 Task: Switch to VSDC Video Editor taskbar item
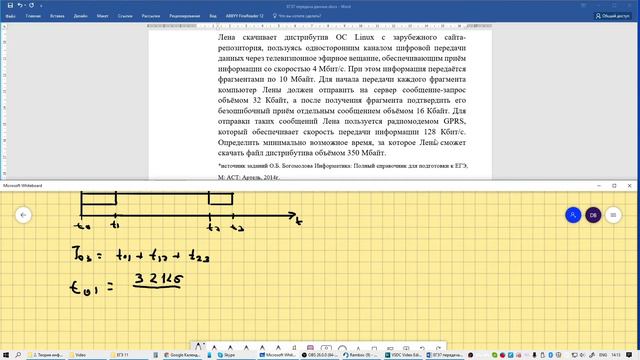coord(403,355)
